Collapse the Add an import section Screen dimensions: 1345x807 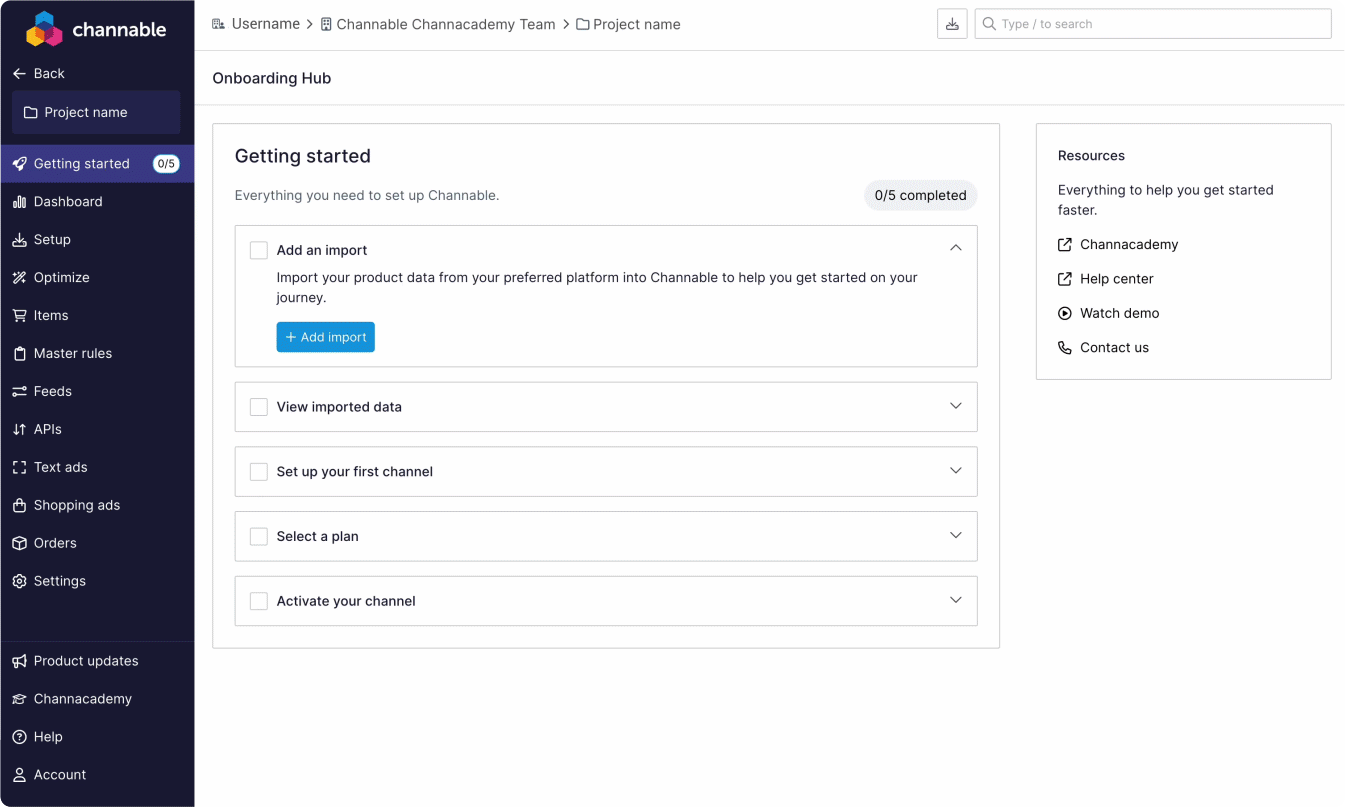(955, 247)
